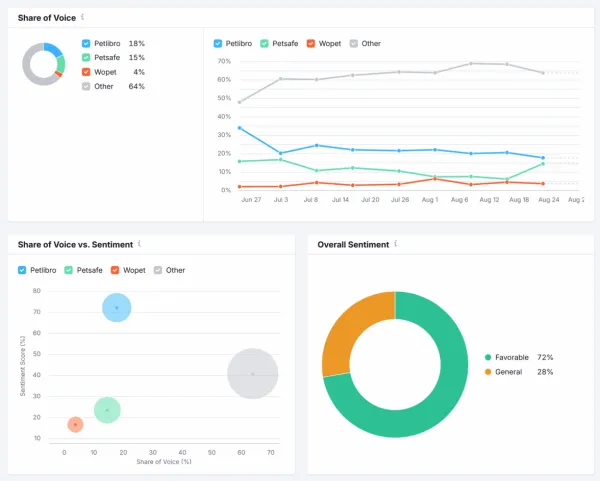Click the Favorable legend green dot
This screenshot has height=481, width=600.
[488, 357]
